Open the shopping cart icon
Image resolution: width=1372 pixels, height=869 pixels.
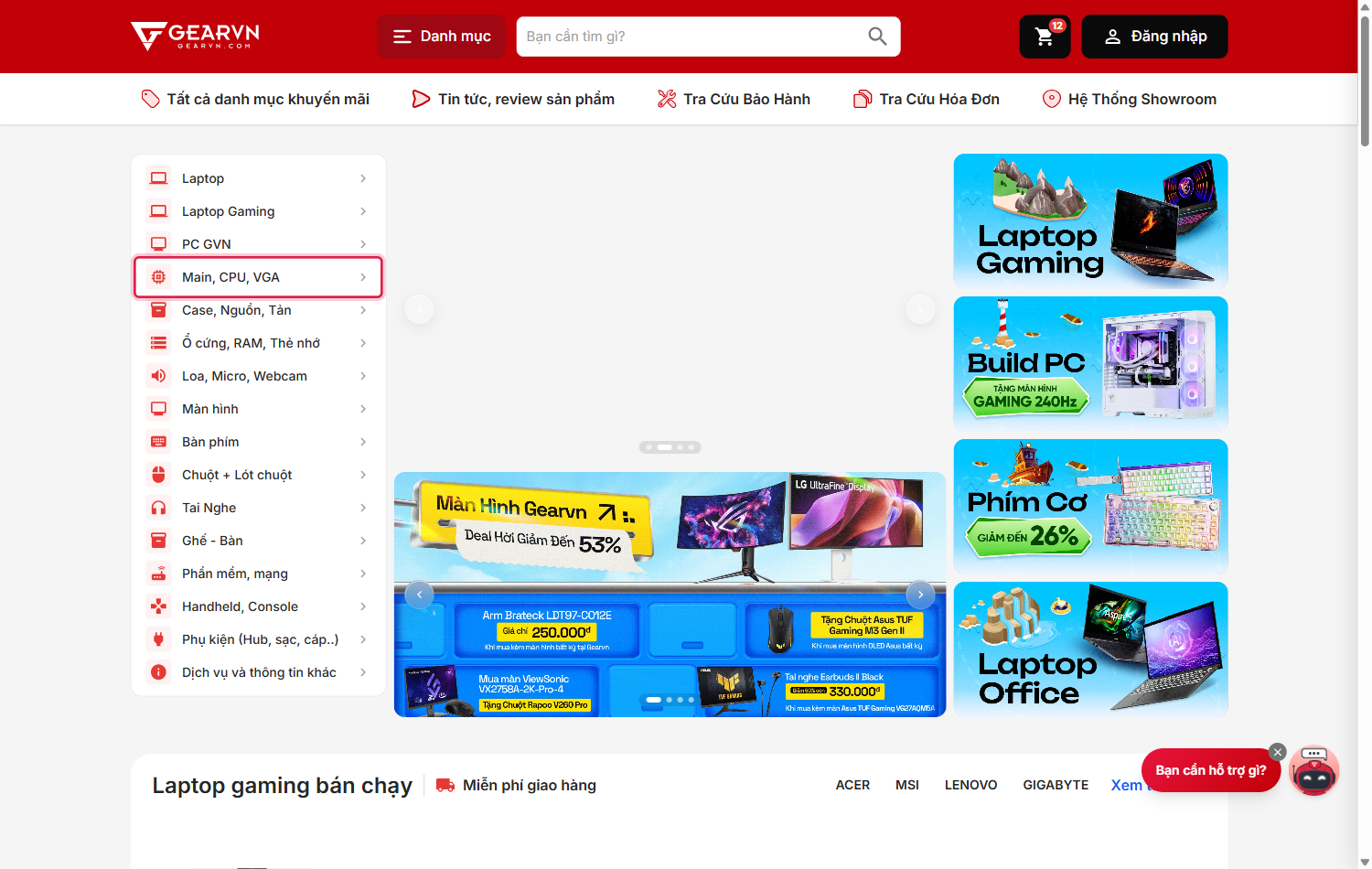coord(1045,37)
